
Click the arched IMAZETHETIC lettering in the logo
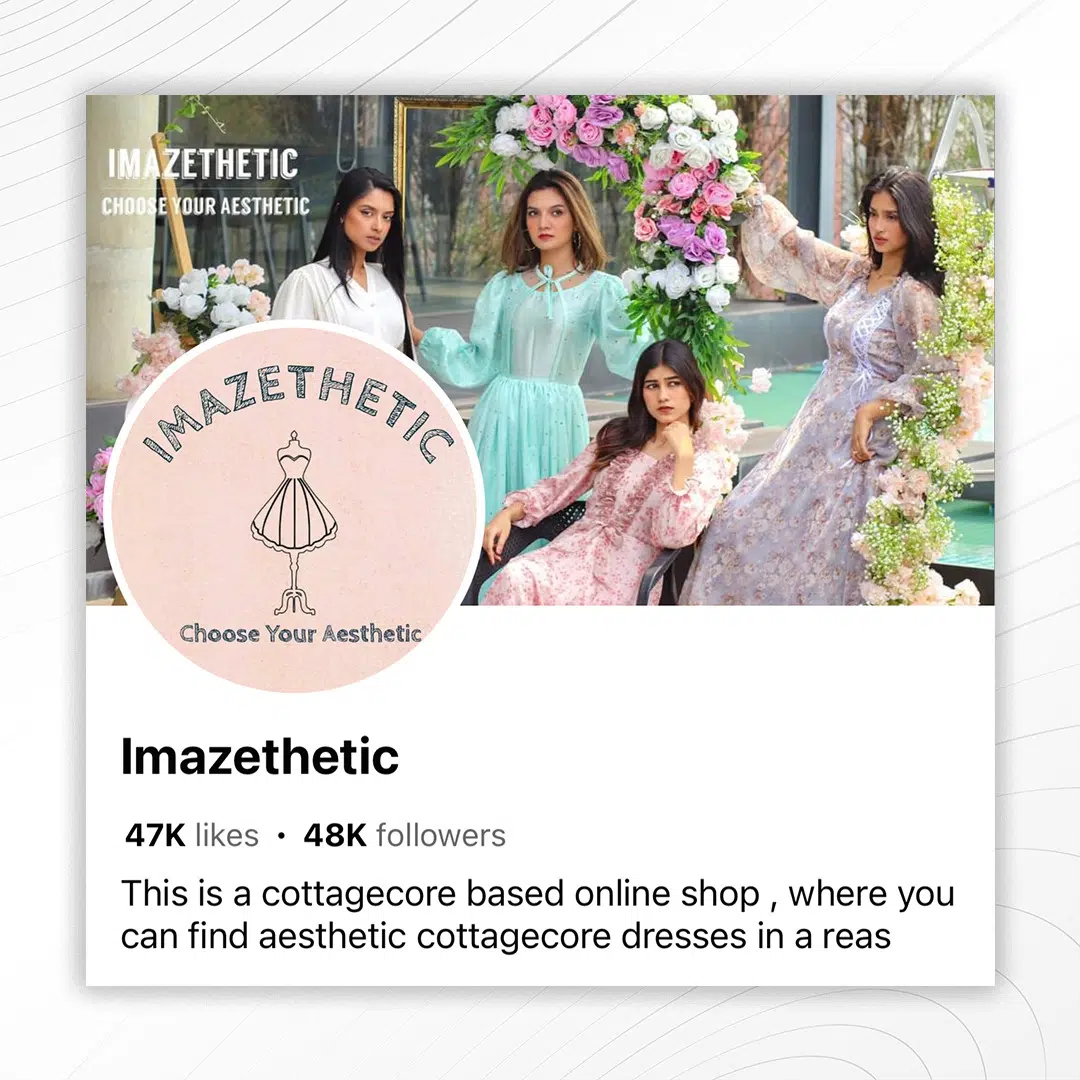pos(298,411)
